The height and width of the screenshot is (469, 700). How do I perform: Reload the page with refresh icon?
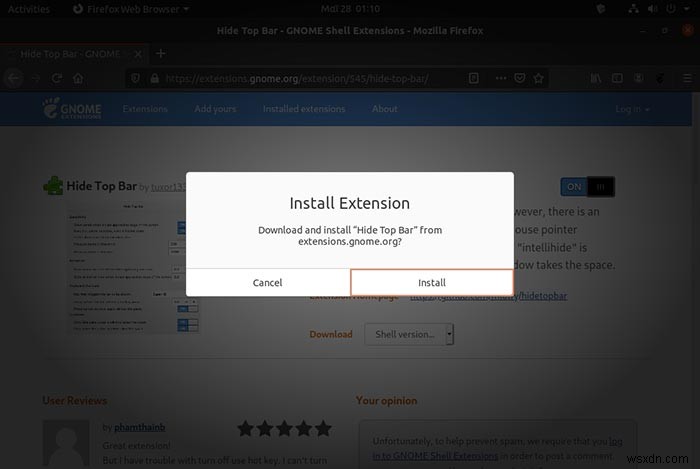[x=57, y=79]
